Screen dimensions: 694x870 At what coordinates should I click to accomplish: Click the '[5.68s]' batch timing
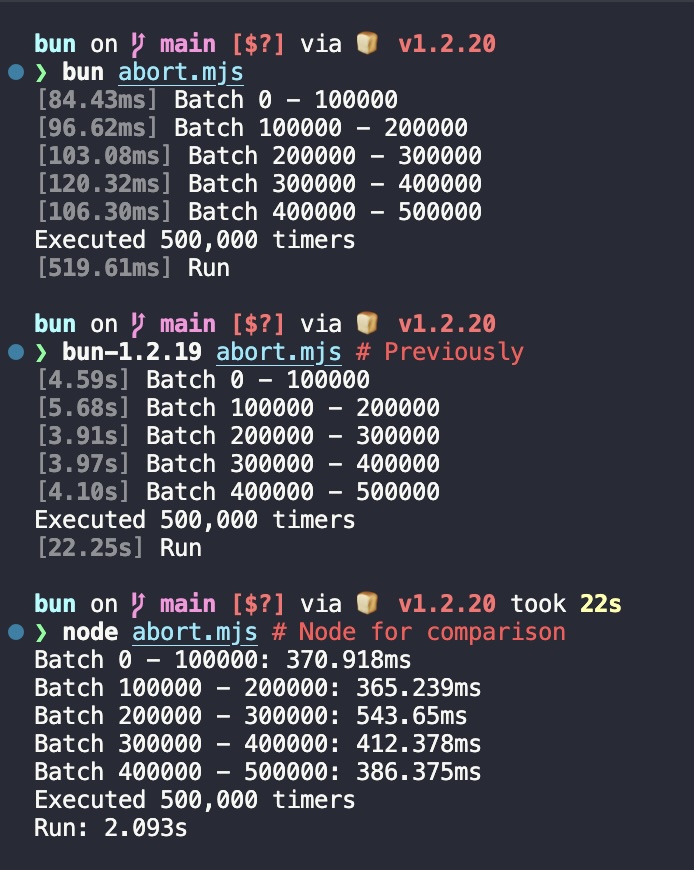click(82, 408)
